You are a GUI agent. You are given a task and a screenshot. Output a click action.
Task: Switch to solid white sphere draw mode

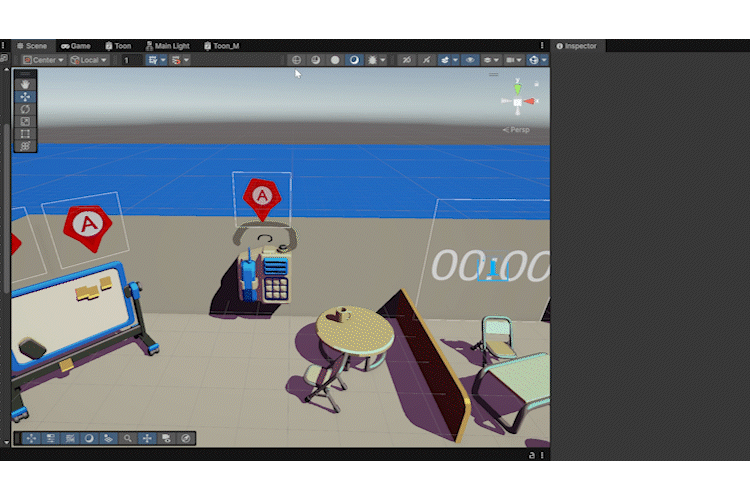tap(335, 60)
